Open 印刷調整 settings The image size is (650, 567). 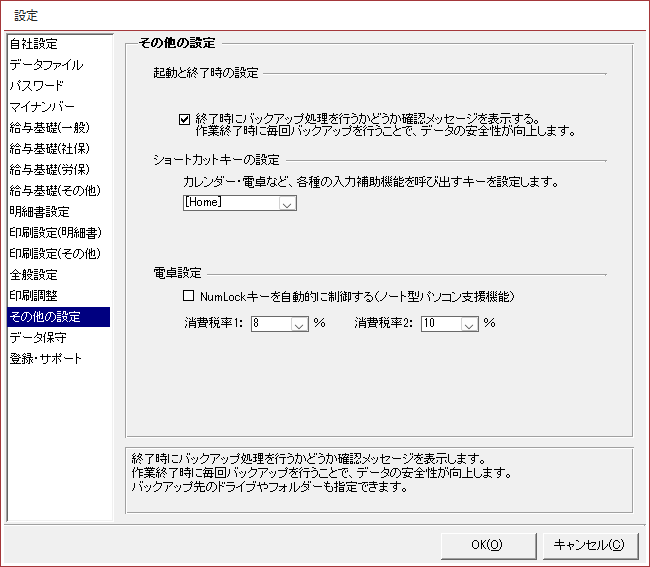tap(34, 296)
